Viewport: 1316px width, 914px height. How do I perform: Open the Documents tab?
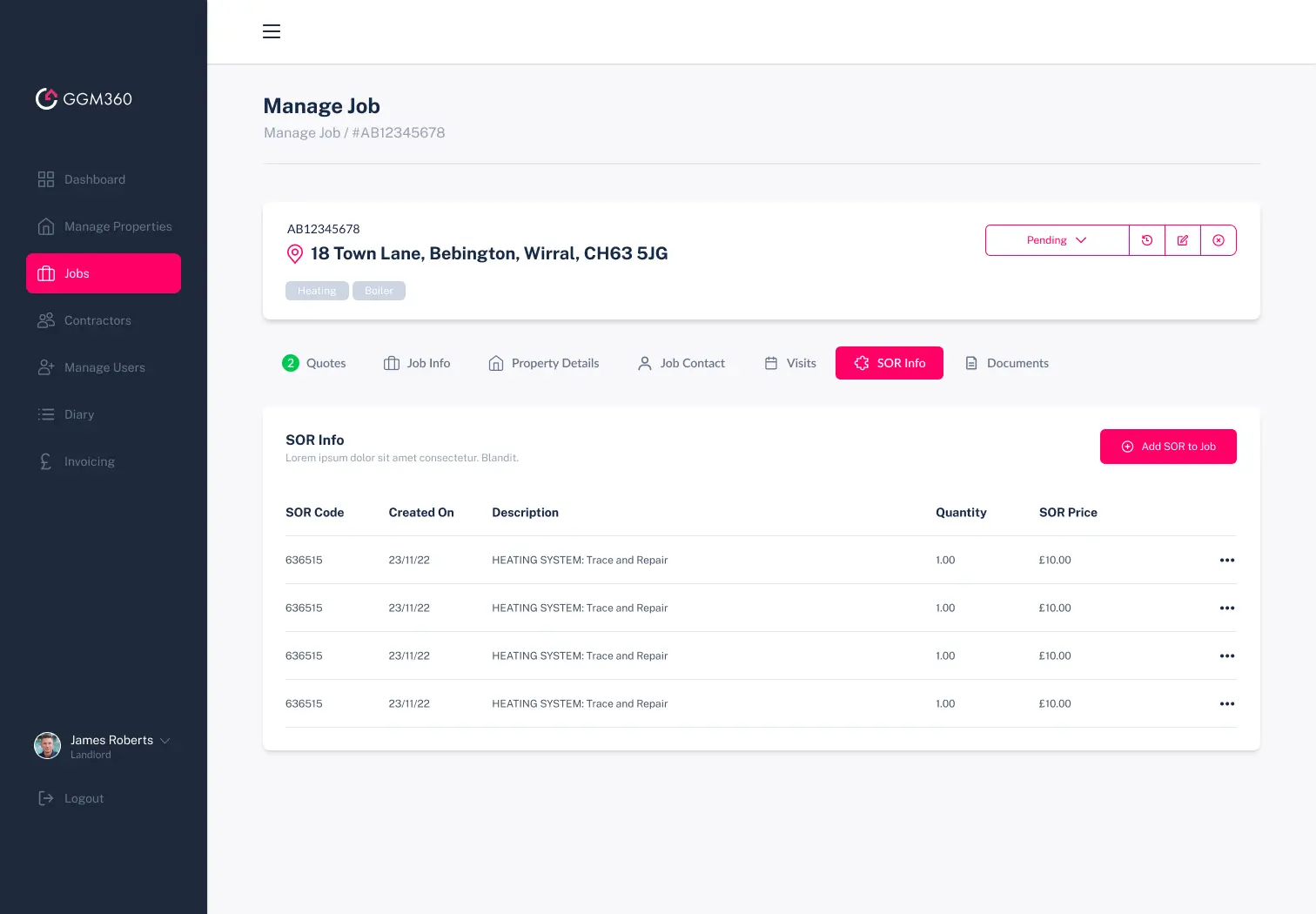coord(1007,363)
